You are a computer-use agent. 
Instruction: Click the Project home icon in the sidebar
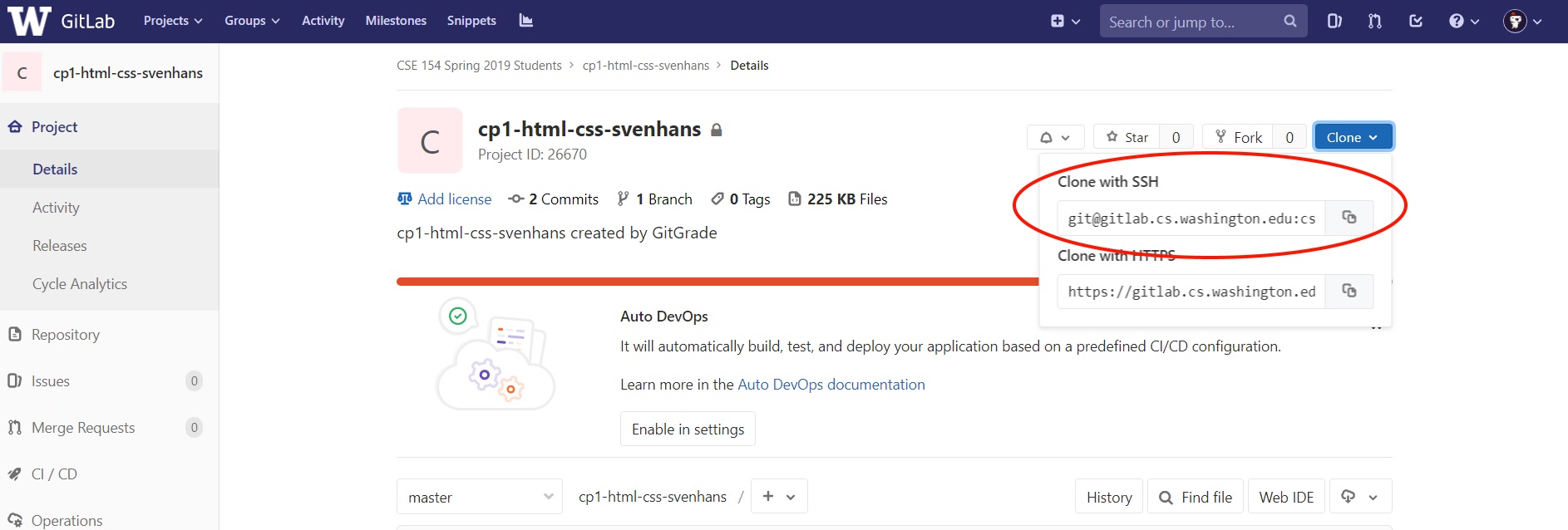(14, 126)
